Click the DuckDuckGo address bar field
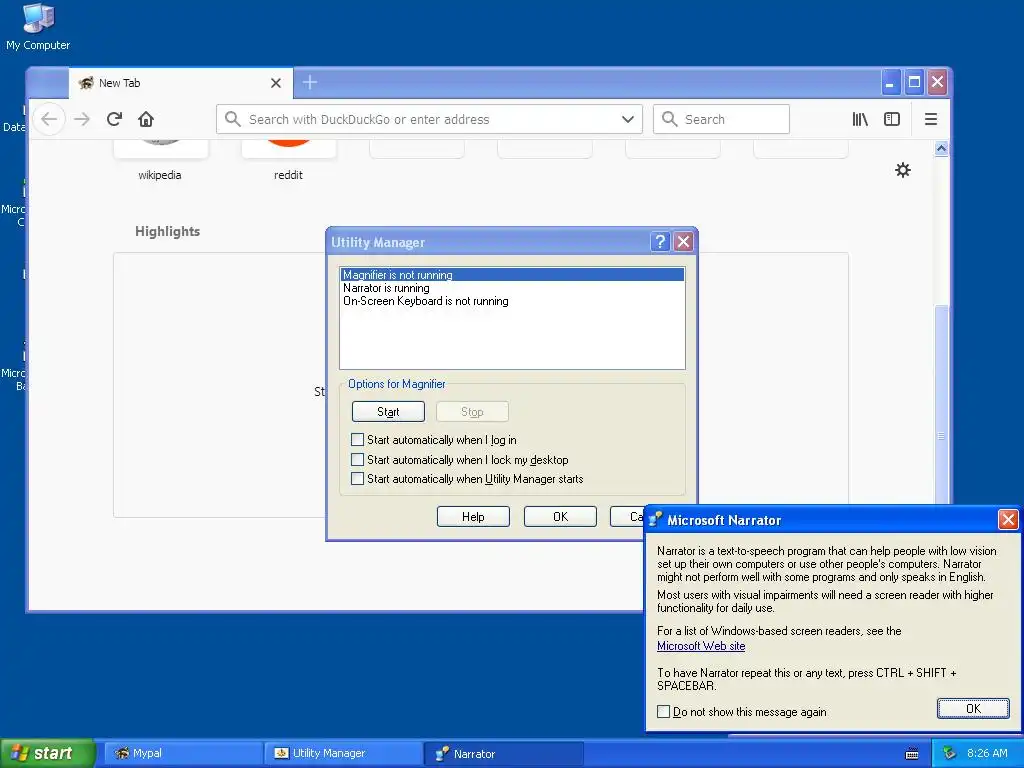This screenshot has height=768, width=1024. point(429,120)
